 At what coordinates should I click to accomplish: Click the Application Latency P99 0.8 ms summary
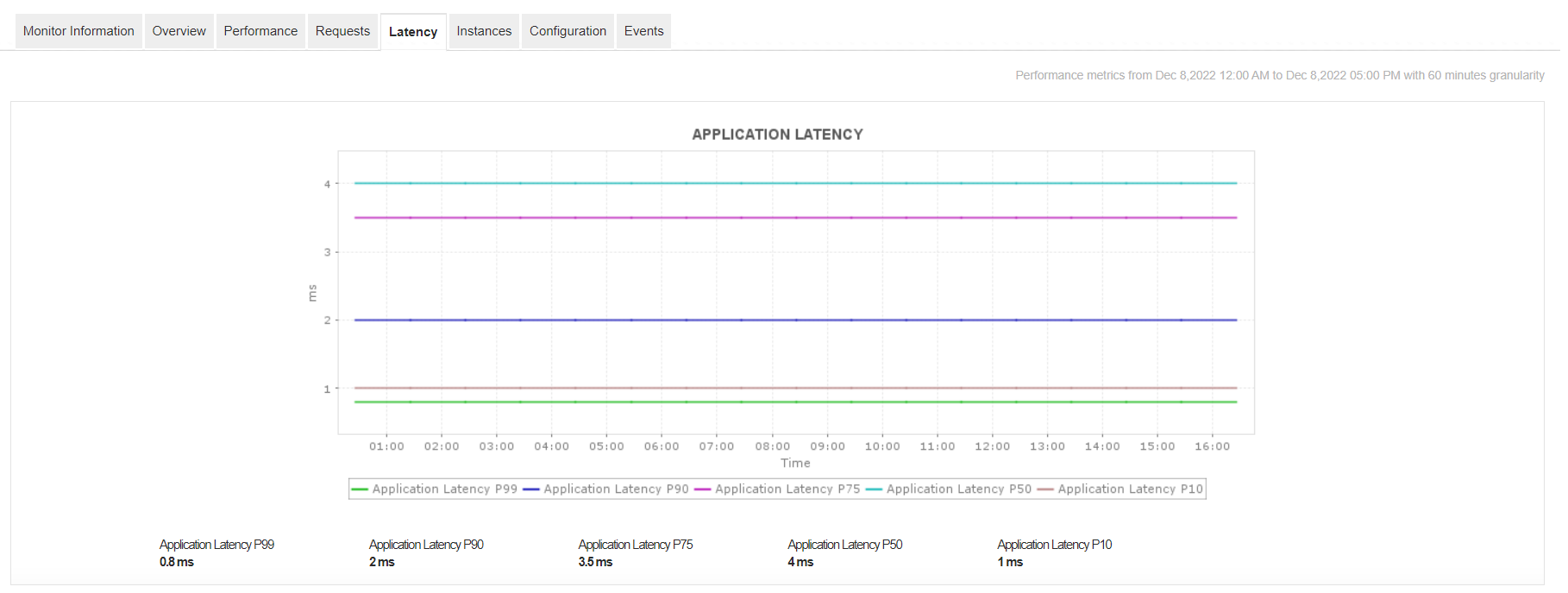coord(216,553)
